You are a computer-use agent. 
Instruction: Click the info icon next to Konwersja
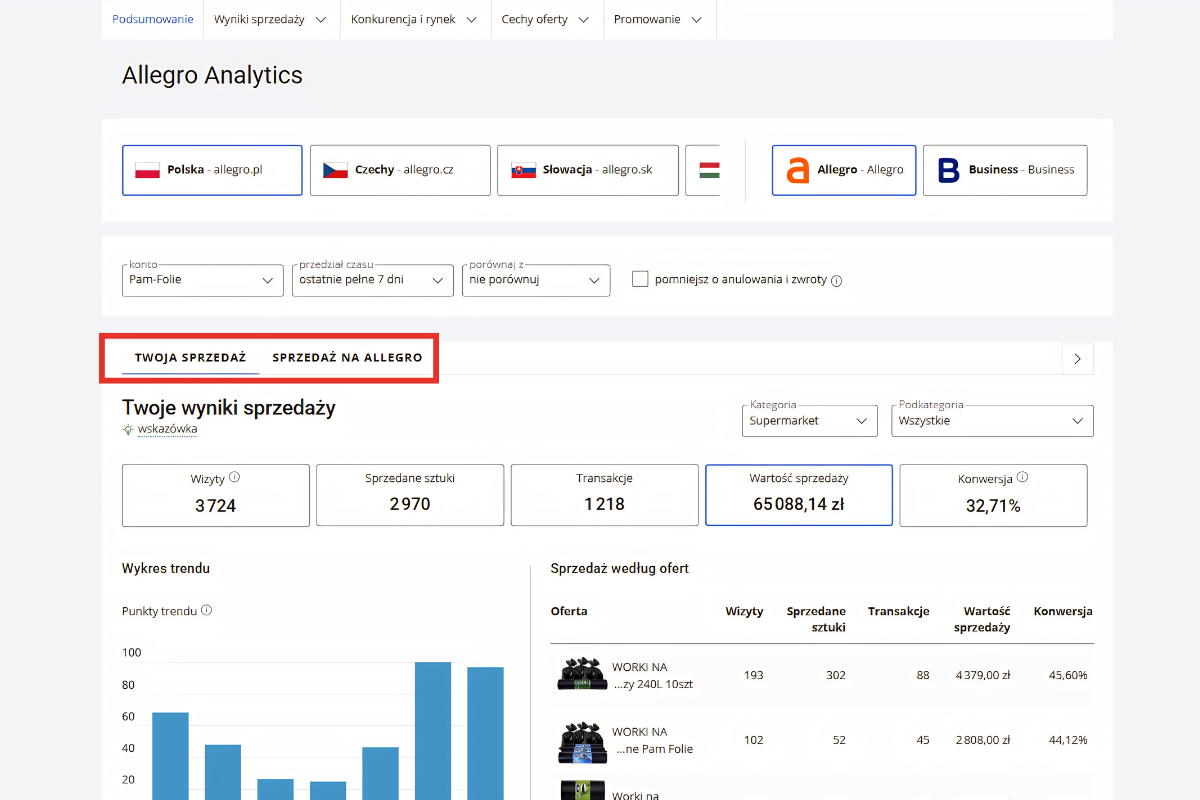tap(1023, 478)
